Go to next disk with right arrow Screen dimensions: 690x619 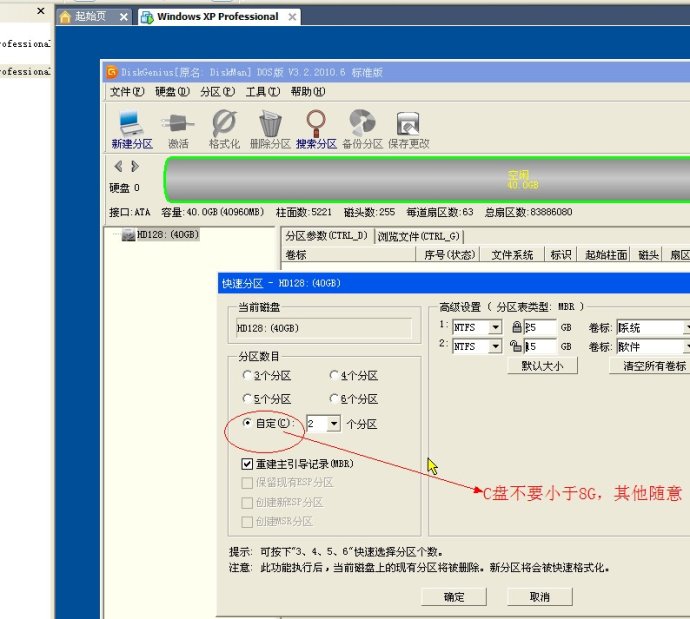(135, 166)
